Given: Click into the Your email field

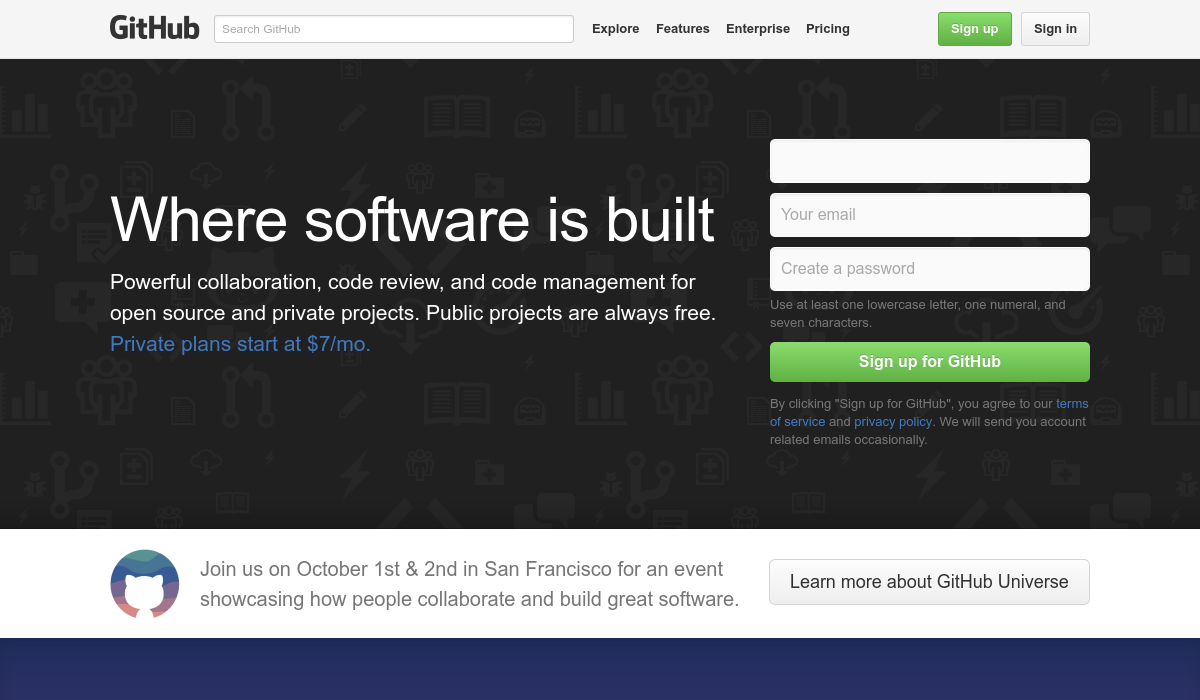Looking at the screenshot, I should 930,215.
